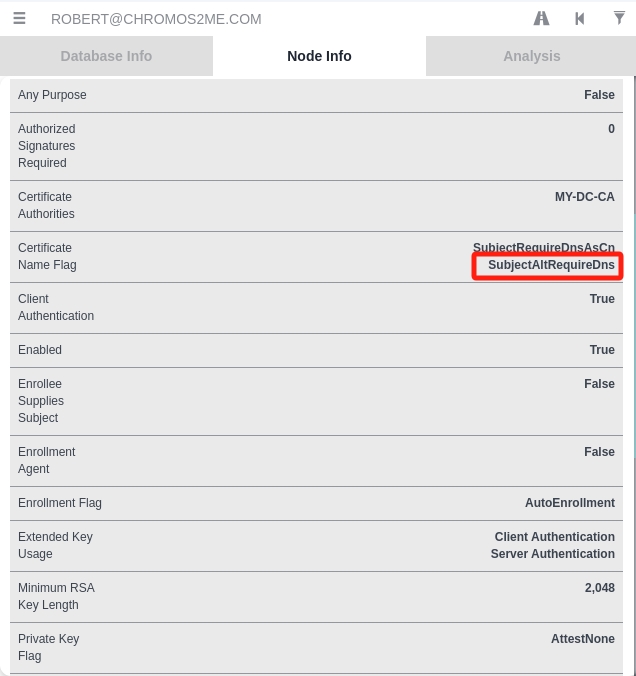The height and width of the screenshot is (676, 636).
Task: Click the Minimum RSA Key Length value 2,048
Action: [599, 588]
